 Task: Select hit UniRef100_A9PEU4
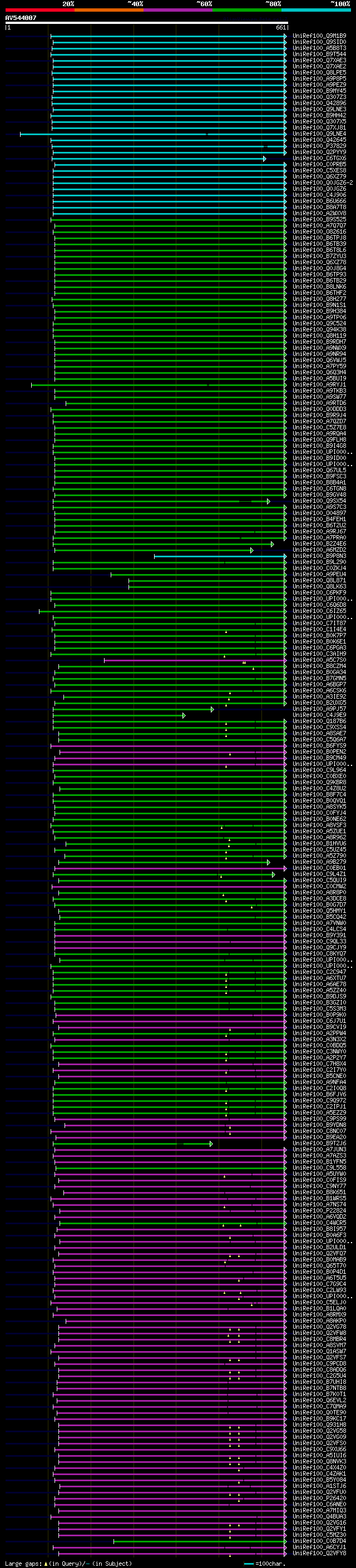[319, 575]
